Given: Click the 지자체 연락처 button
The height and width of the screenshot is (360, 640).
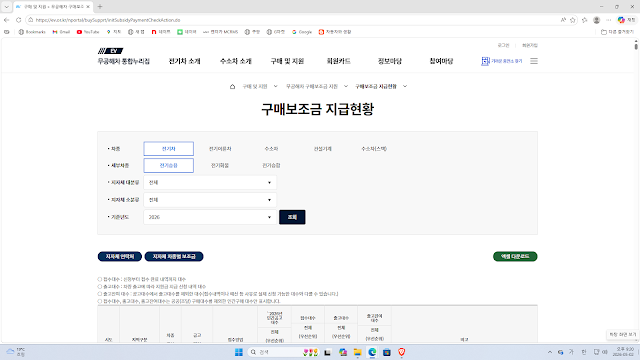Looking at the screenshot, I should (120, 256).
